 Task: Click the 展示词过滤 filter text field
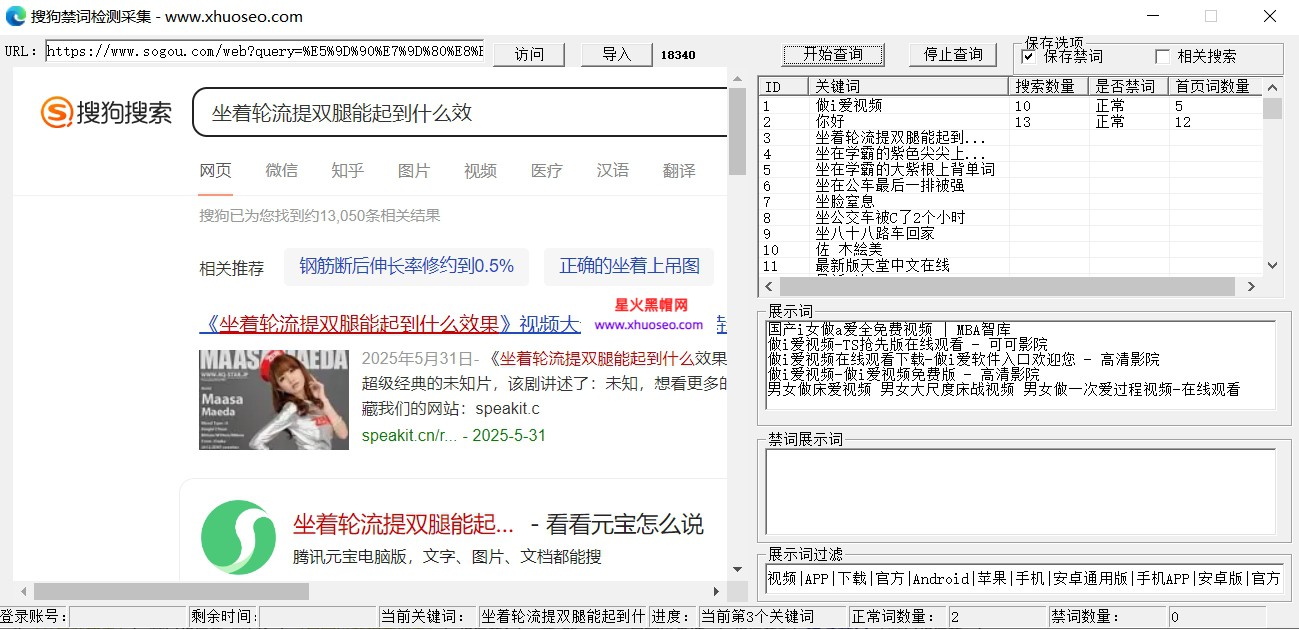tap(1023, 578)
